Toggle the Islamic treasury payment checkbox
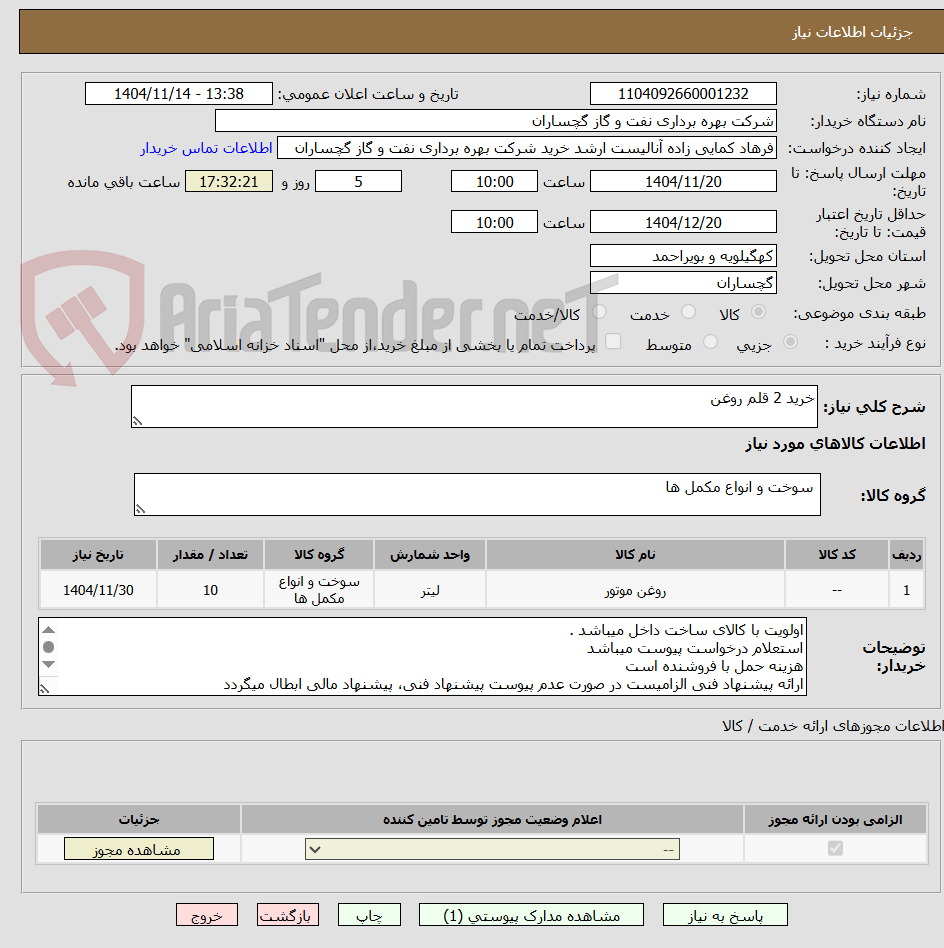 coord(613,342)
